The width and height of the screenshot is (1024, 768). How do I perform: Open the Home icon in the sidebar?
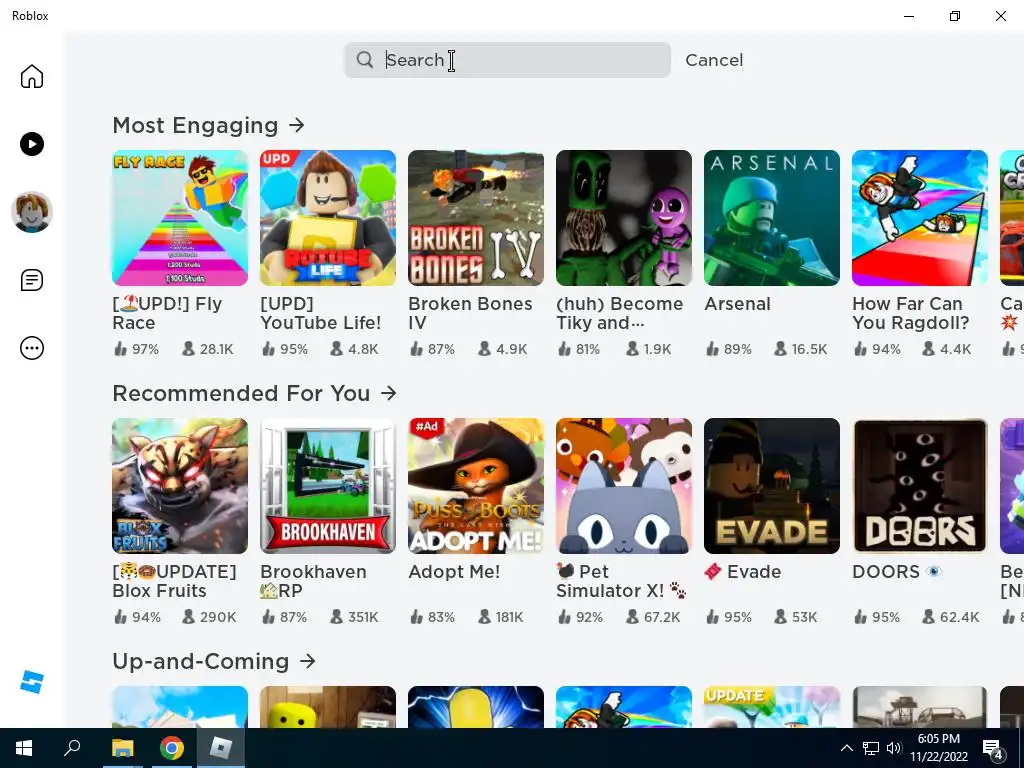pyautogui.click(x=31, y=76)
